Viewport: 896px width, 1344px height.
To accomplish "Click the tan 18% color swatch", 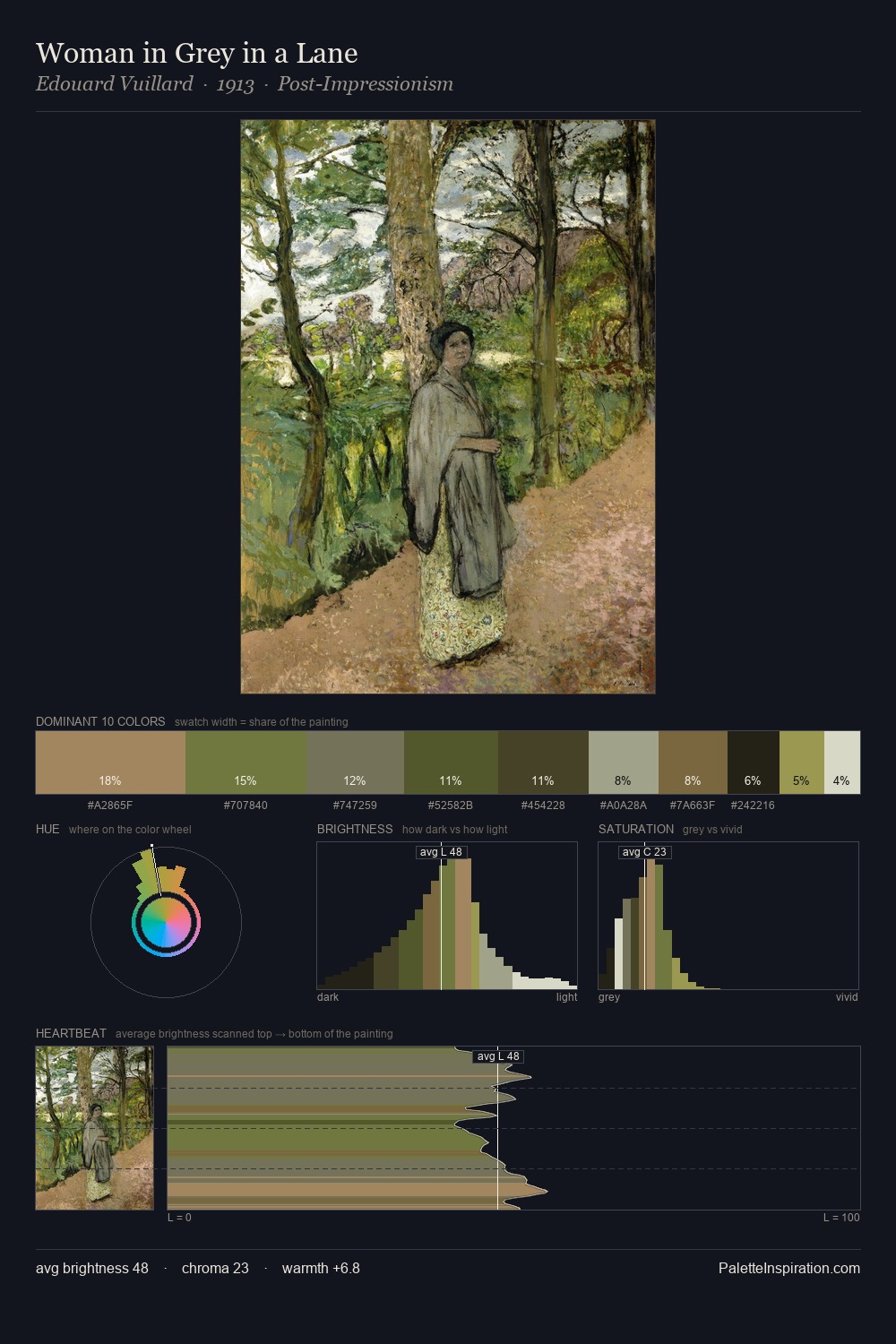I will pos(110,762).
